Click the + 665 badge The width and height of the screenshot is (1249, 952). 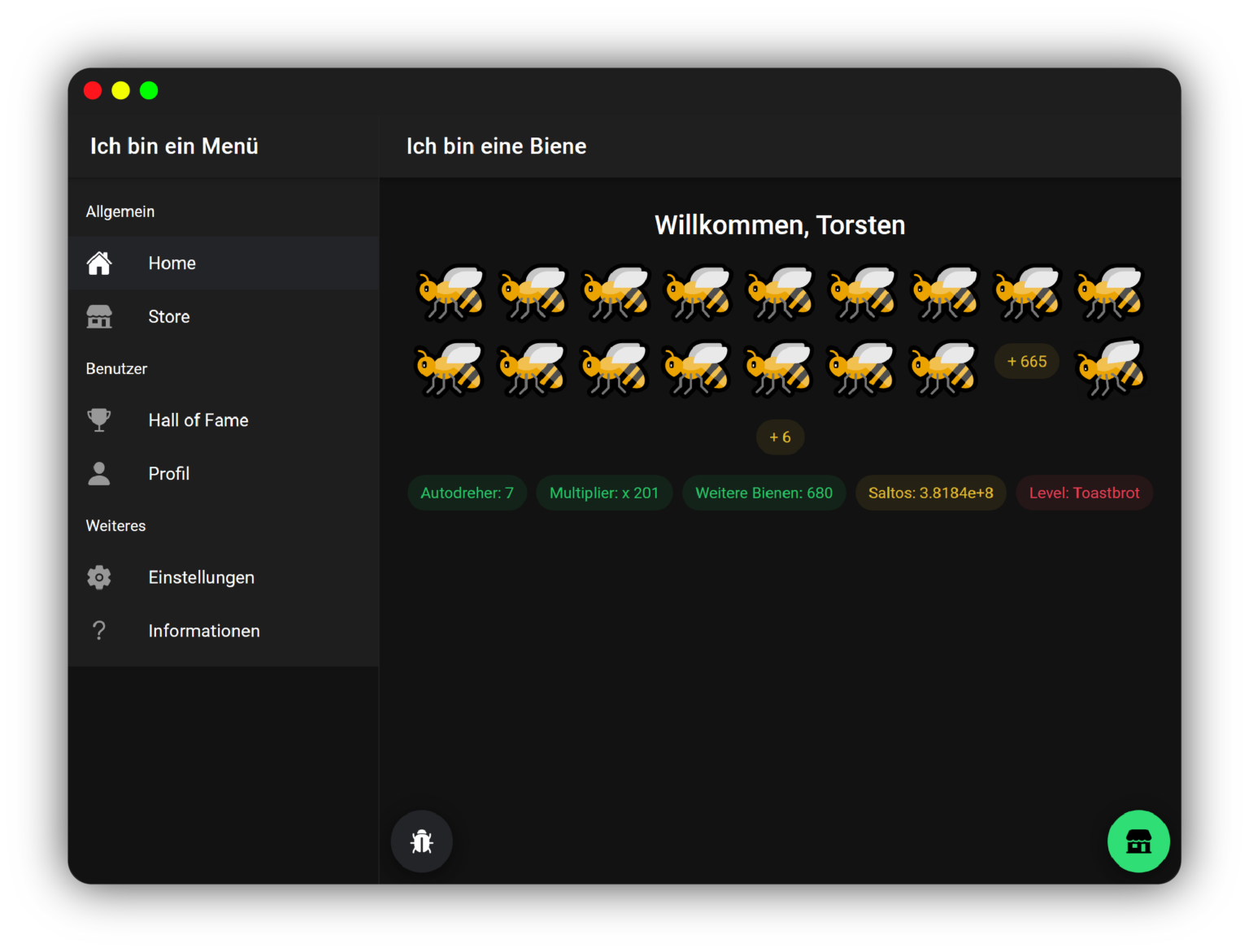[1027, 362]
